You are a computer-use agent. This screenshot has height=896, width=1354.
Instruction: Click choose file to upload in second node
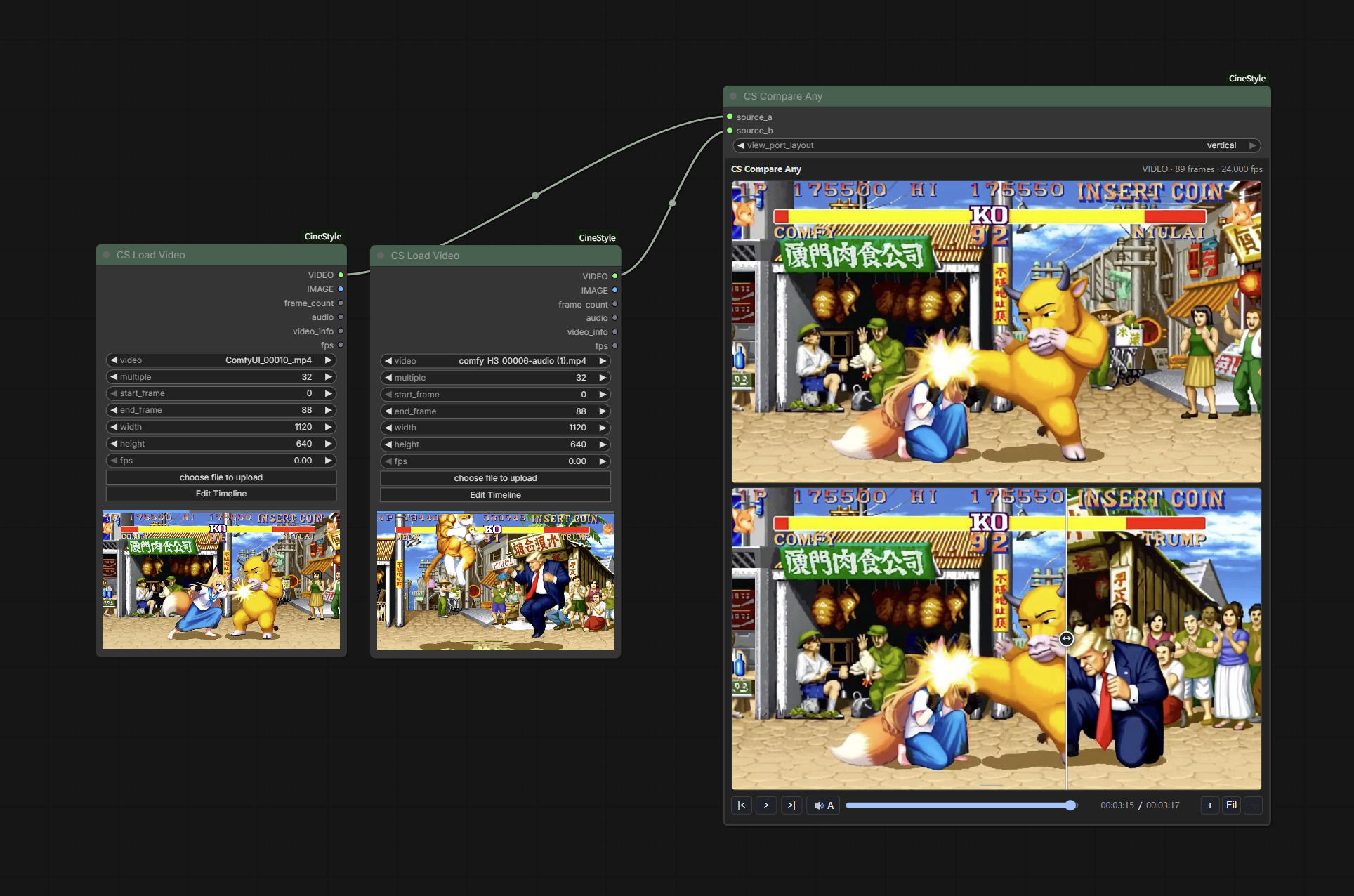click(495, 478)
